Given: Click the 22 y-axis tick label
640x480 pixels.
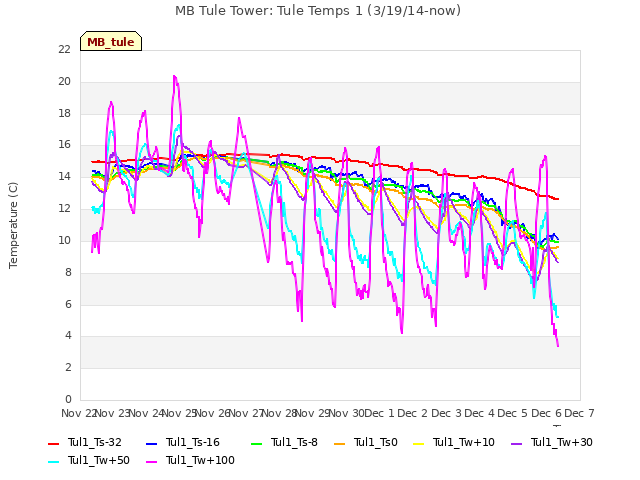Looking at the screenshot, I should point(64,49).
